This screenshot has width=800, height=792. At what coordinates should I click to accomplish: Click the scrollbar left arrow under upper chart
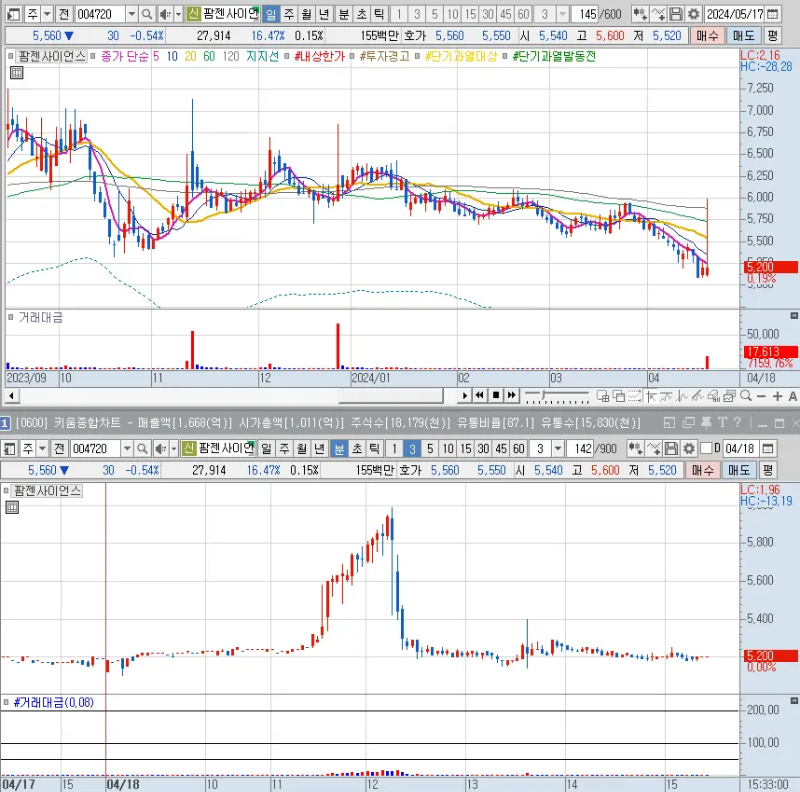[12, 395]
